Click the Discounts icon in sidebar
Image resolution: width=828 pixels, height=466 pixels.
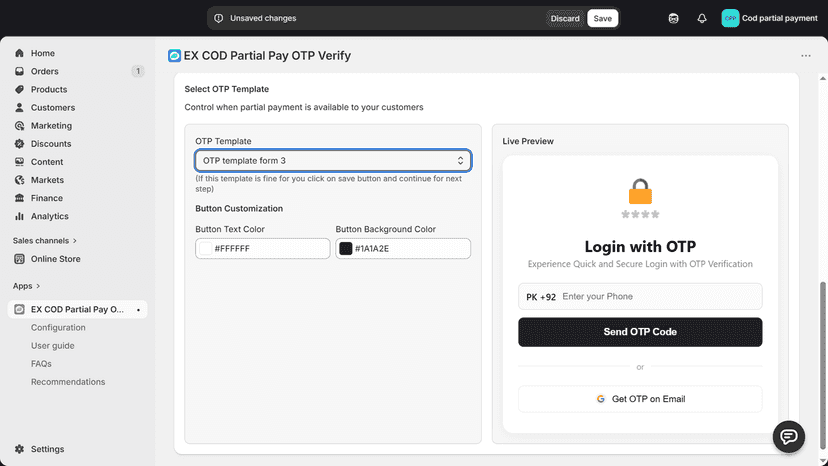coord(20,144)
